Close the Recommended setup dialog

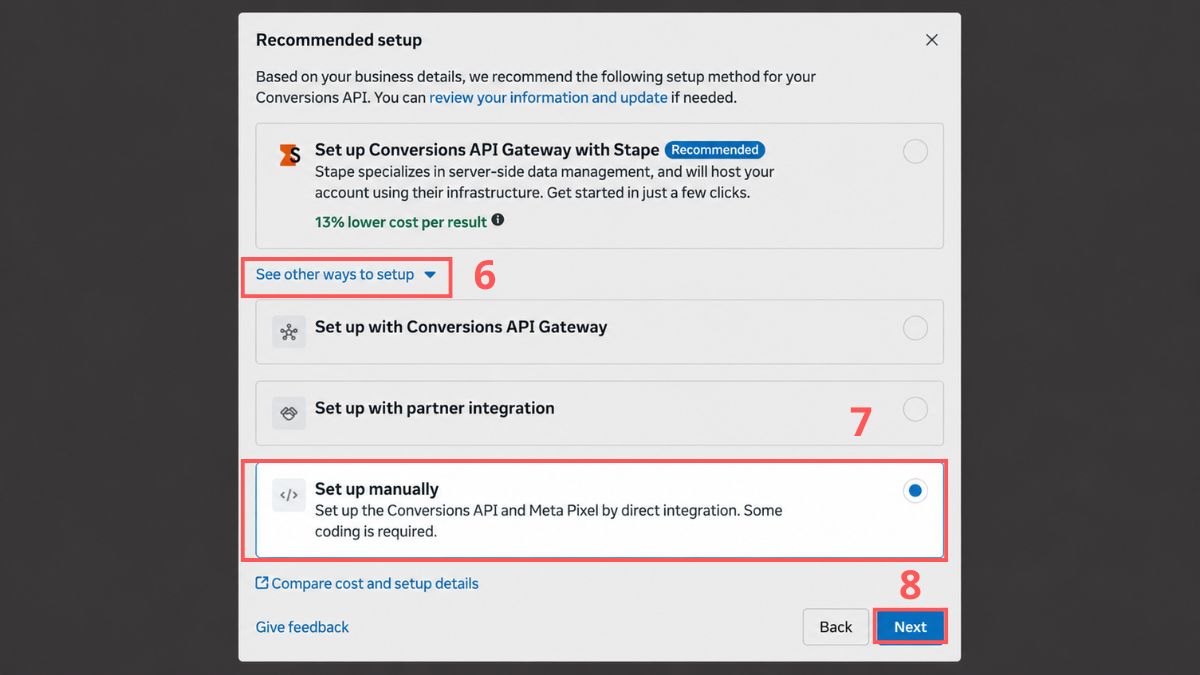point(931,40)
